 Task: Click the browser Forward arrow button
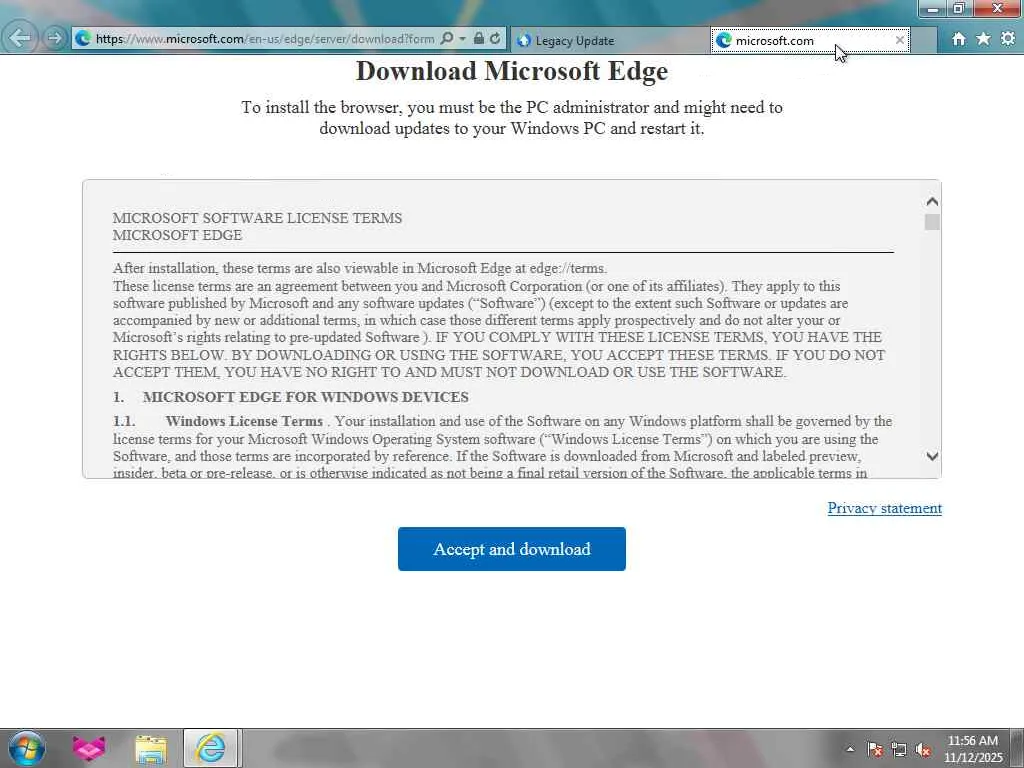(x=54, y=39)
